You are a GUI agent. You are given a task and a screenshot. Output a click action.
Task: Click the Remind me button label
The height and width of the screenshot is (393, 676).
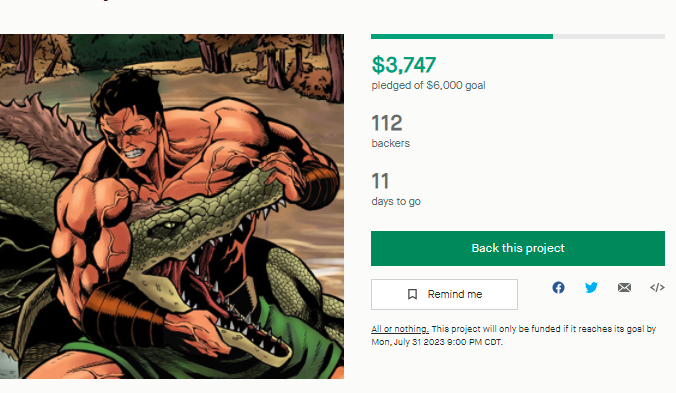455,294
